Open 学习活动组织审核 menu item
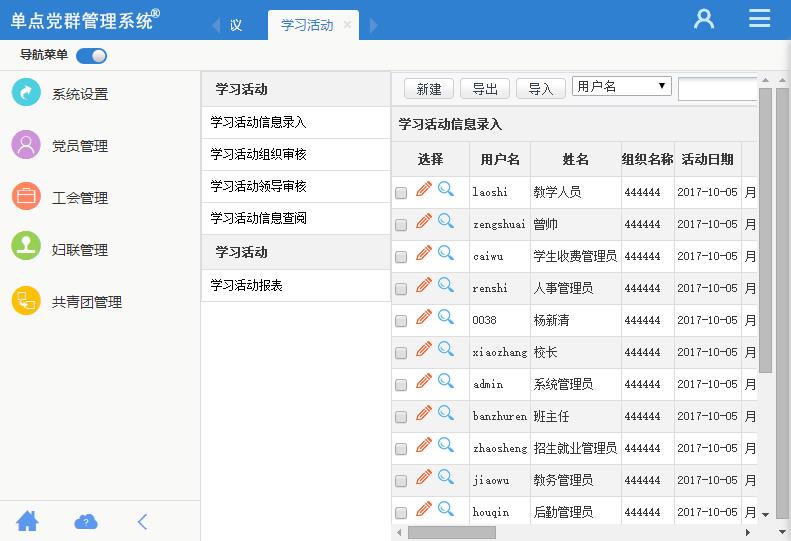 (296, 154)
